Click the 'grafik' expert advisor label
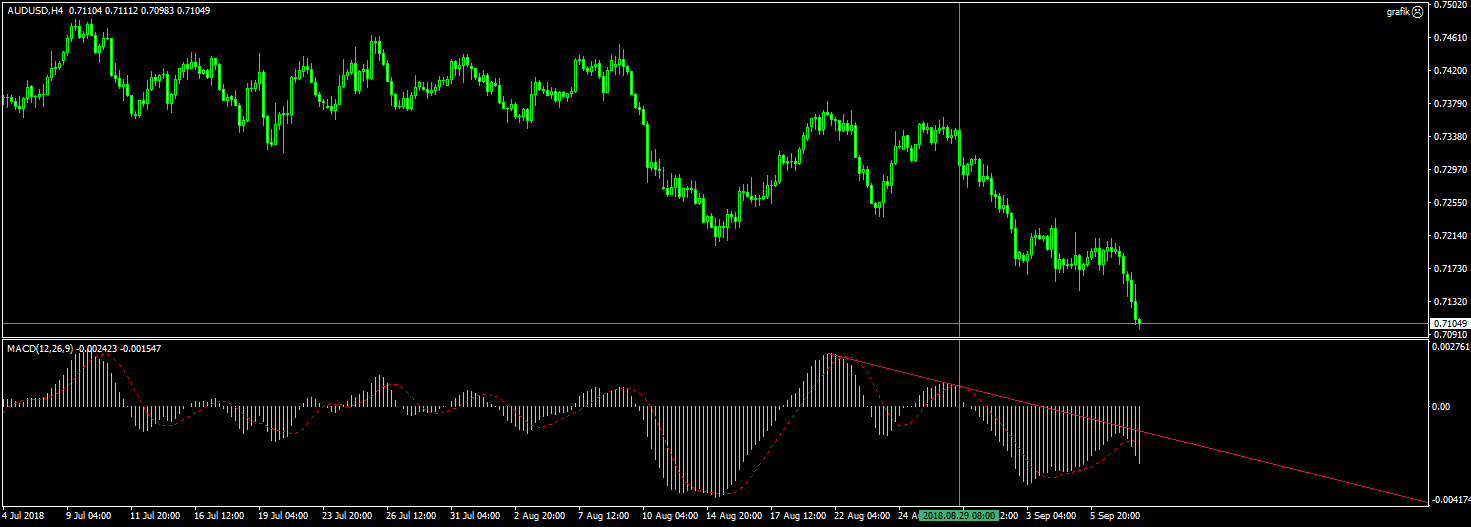Viewport: 1471px width, 527px height. pos(1398,12)
